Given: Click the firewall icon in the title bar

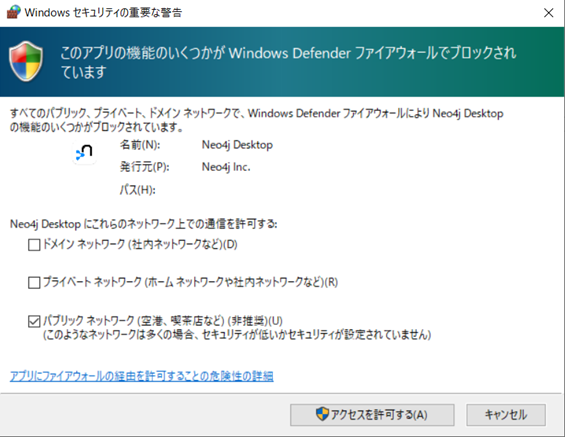Looking at the screenshot, I should tap(13, 12).
